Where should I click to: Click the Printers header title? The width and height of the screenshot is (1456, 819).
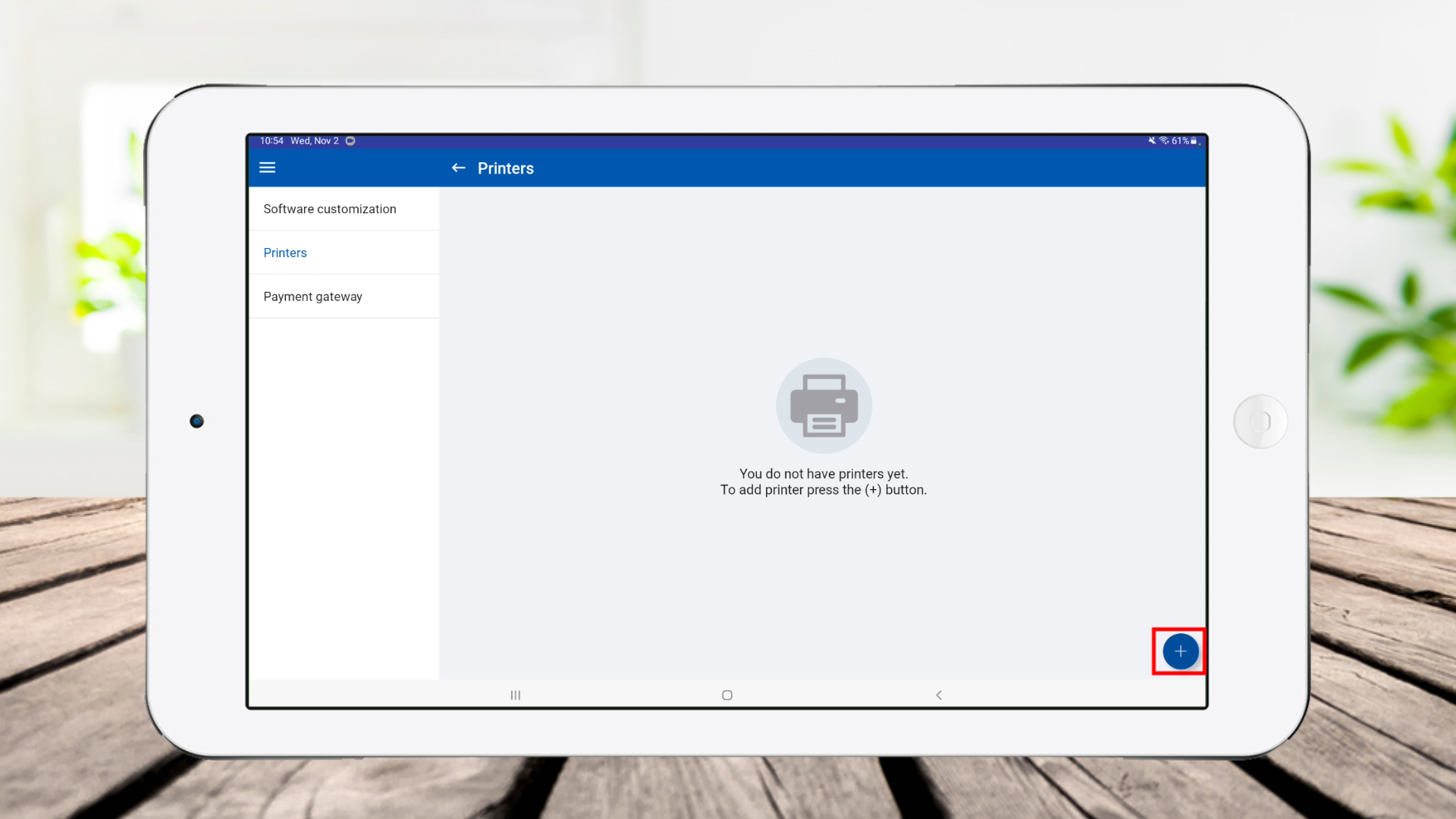tap(505, 168)
